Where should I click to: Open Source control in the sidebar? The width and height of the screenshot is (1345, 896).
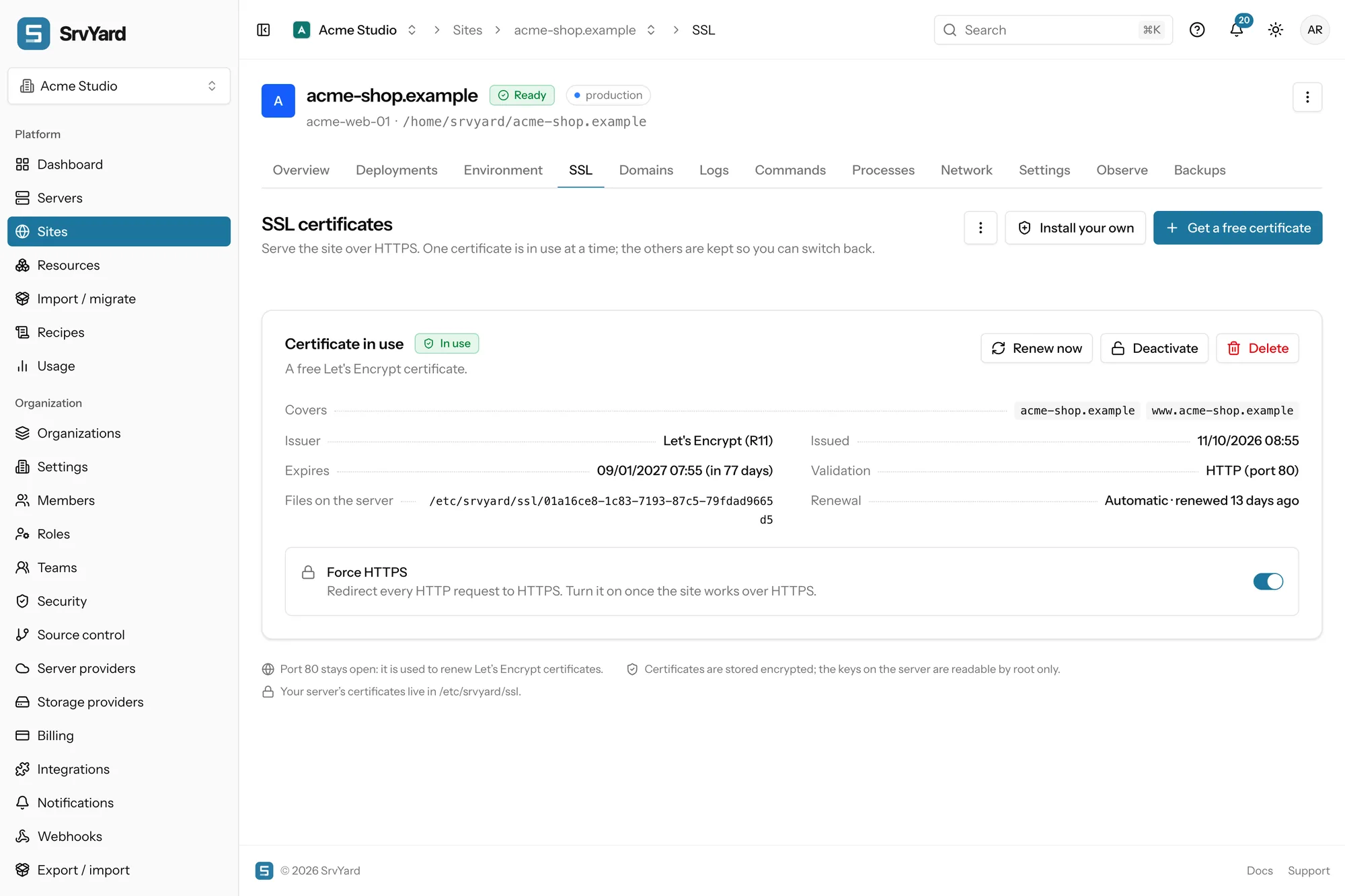click(119, 635)
